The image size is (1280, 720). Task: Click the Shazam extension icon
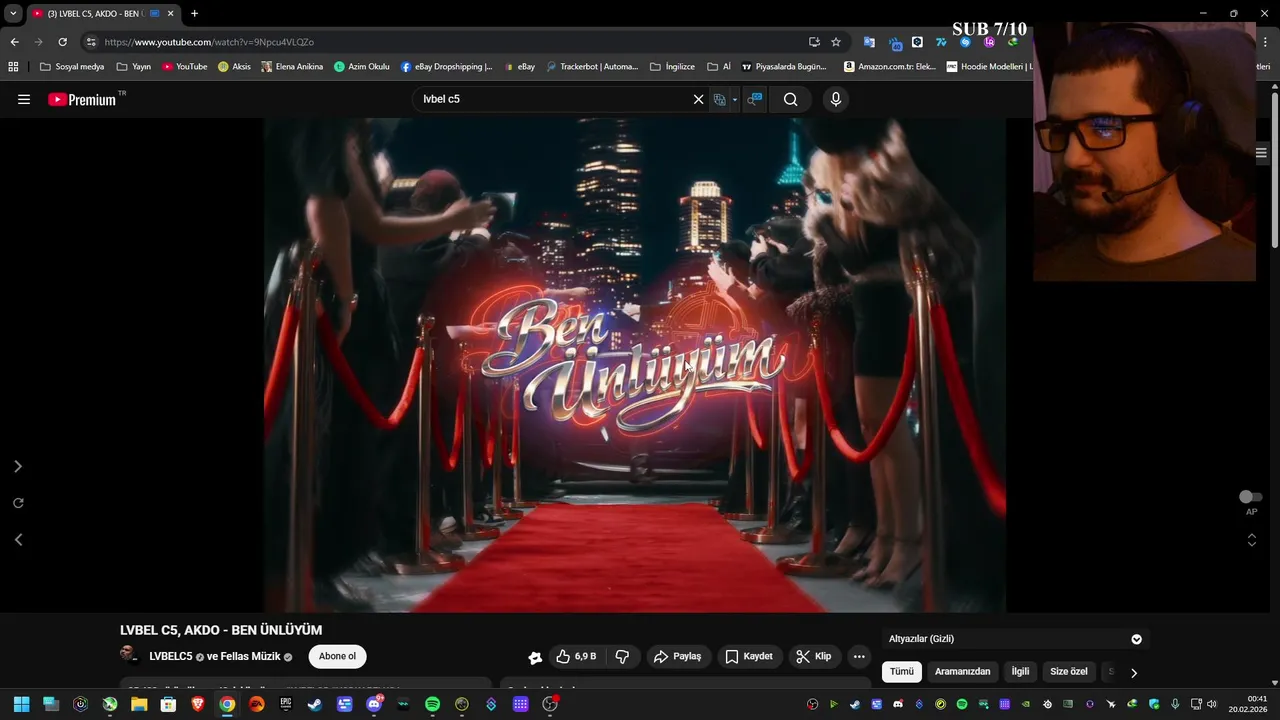tap(965, 42)
